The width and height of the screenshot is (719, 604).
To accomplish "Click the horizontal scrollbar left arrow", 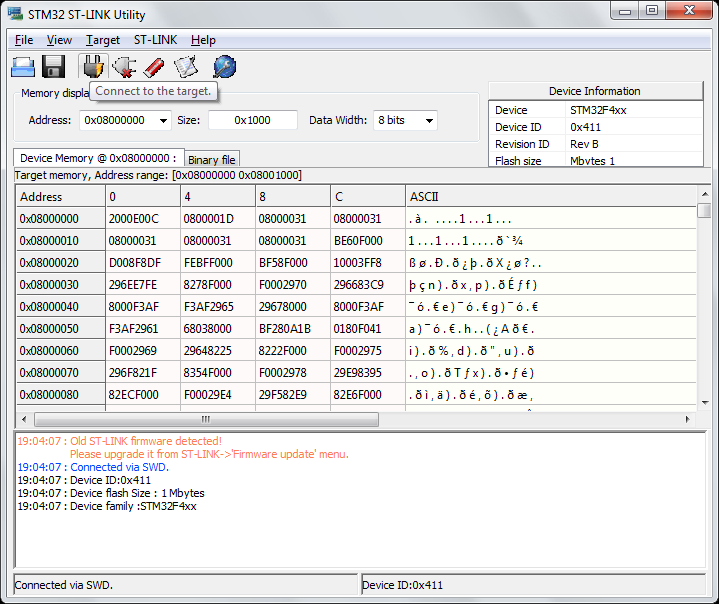I will [x=24, y=419].
